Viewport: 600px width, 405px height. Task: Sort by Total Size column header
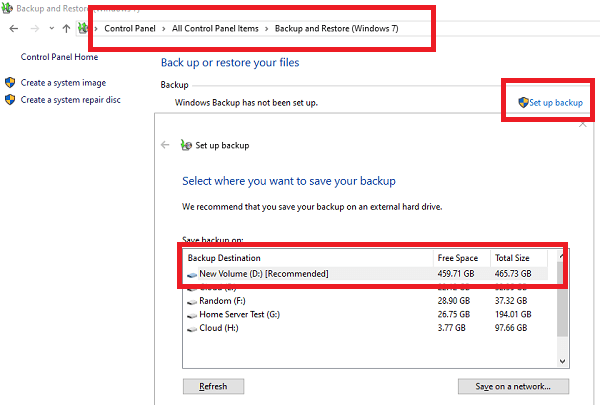(x=519, y=258)
